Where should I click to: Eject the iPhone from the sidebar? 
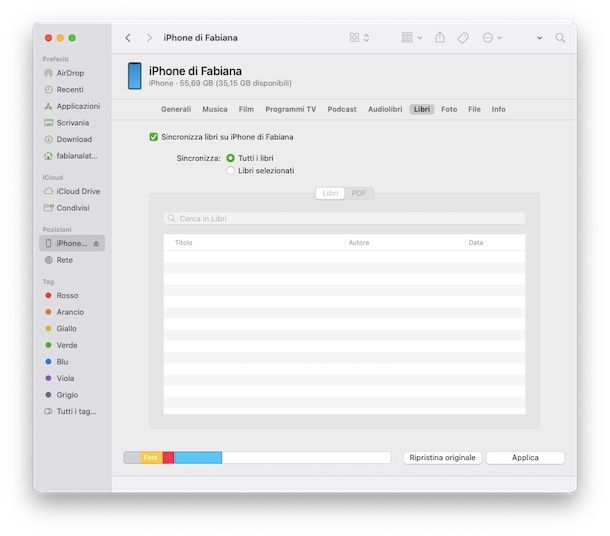(96, 244)
